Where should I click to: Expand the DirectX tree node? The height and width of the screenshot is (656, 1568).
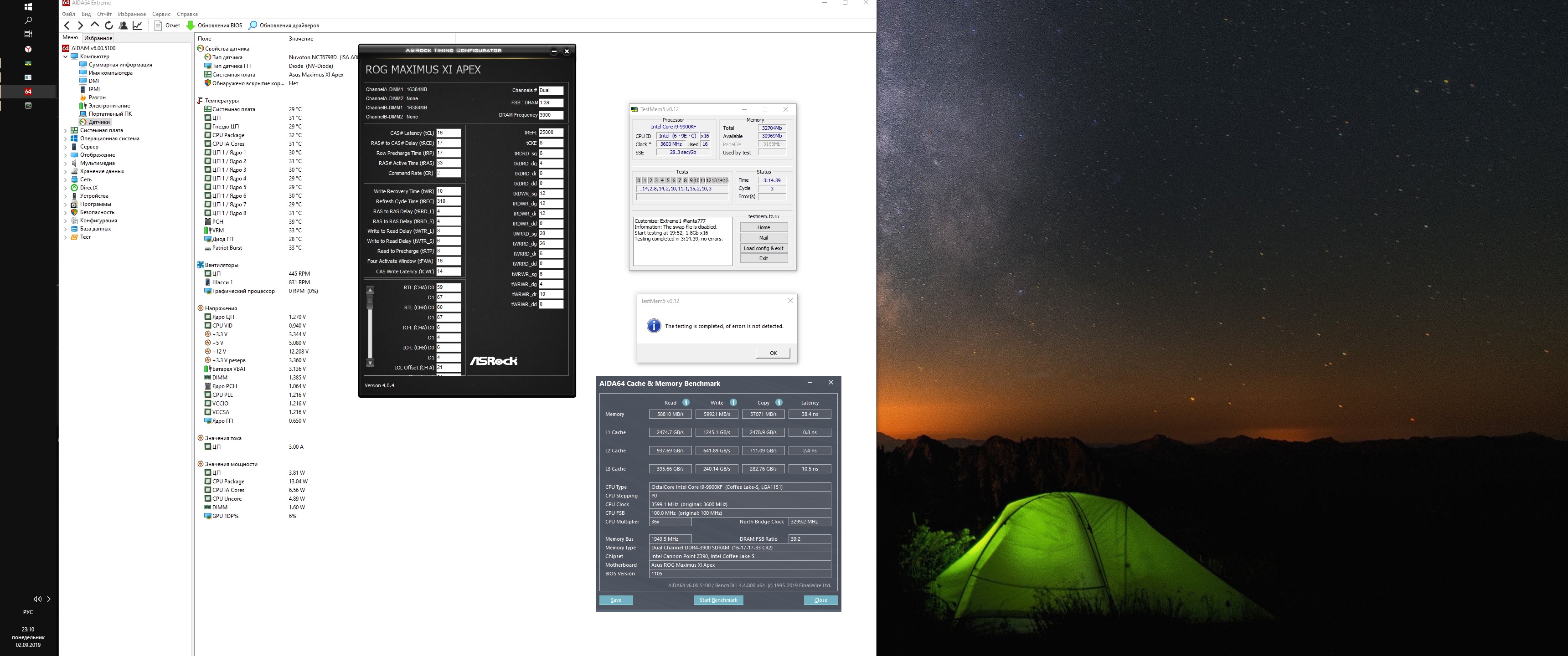click(66, 187)
